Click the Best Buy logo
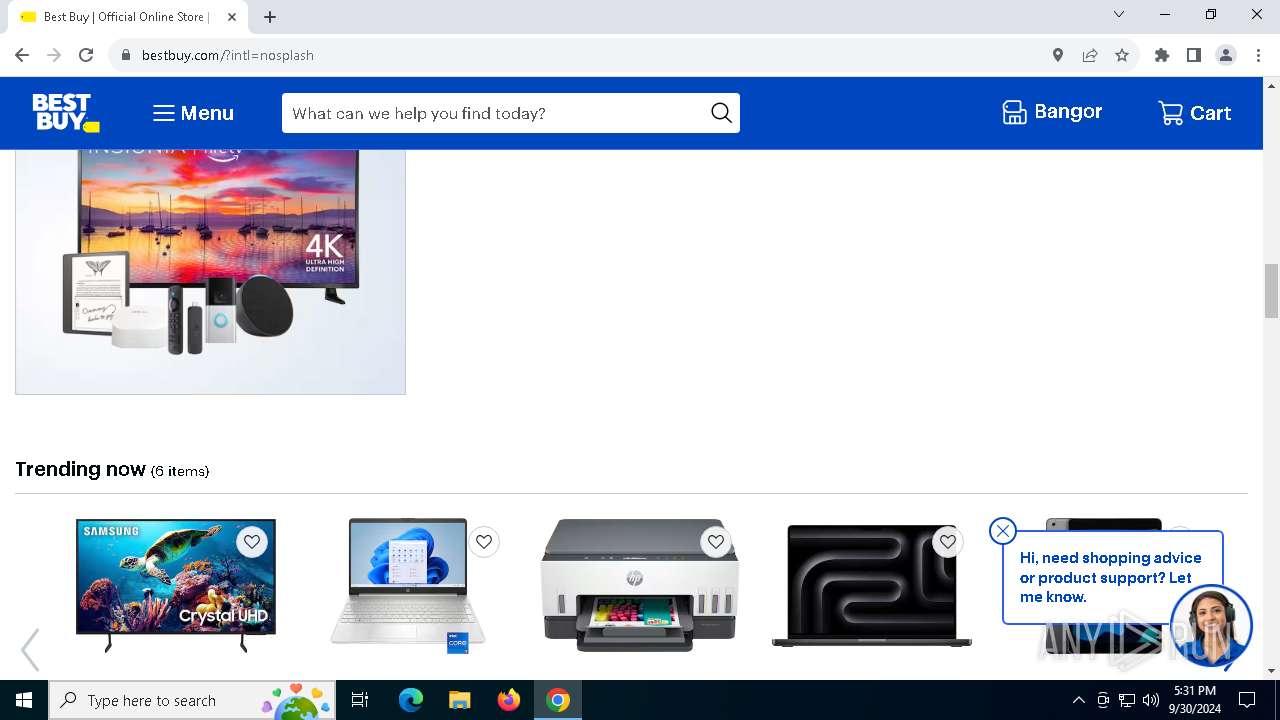Screen dimensions: 1280x720 66,113
